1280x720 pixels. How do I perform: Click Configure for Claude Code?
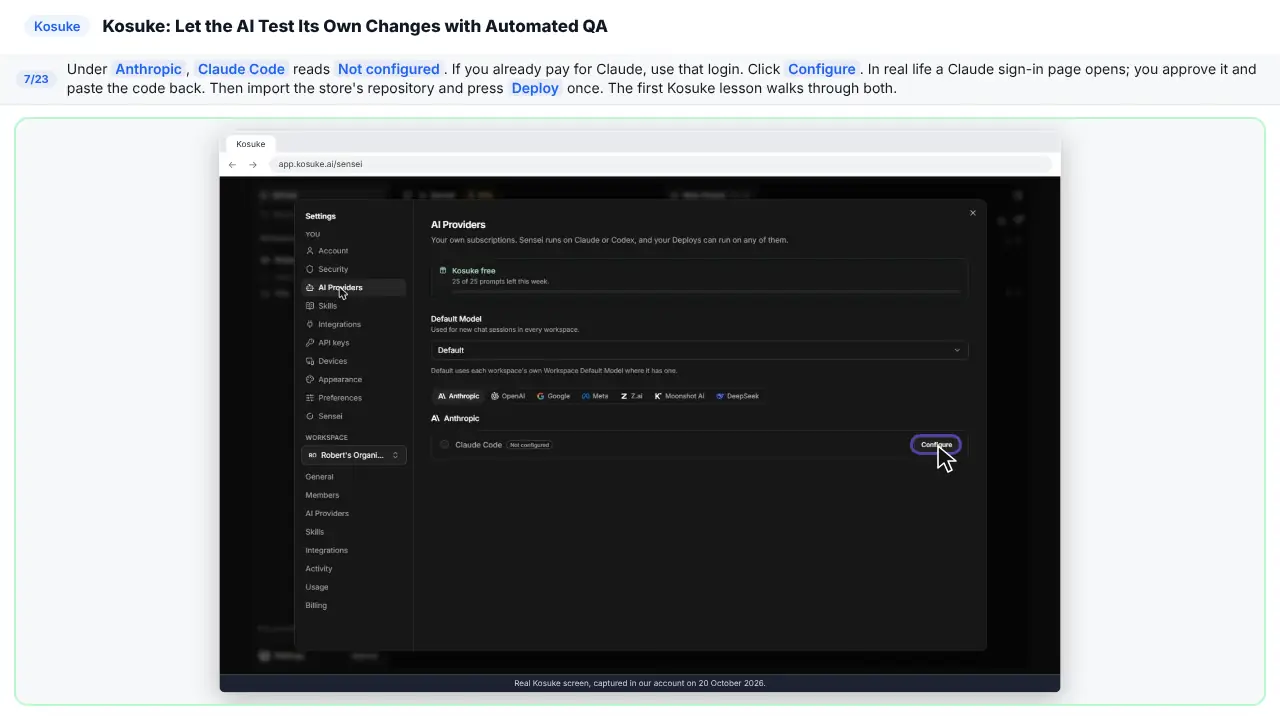click(x=936, y=445)
